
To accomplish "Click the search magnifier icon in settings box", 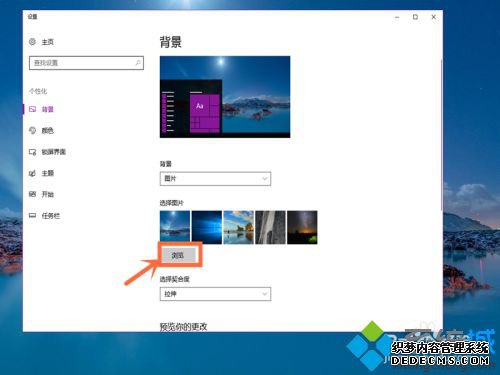I will tap(138, 63).
